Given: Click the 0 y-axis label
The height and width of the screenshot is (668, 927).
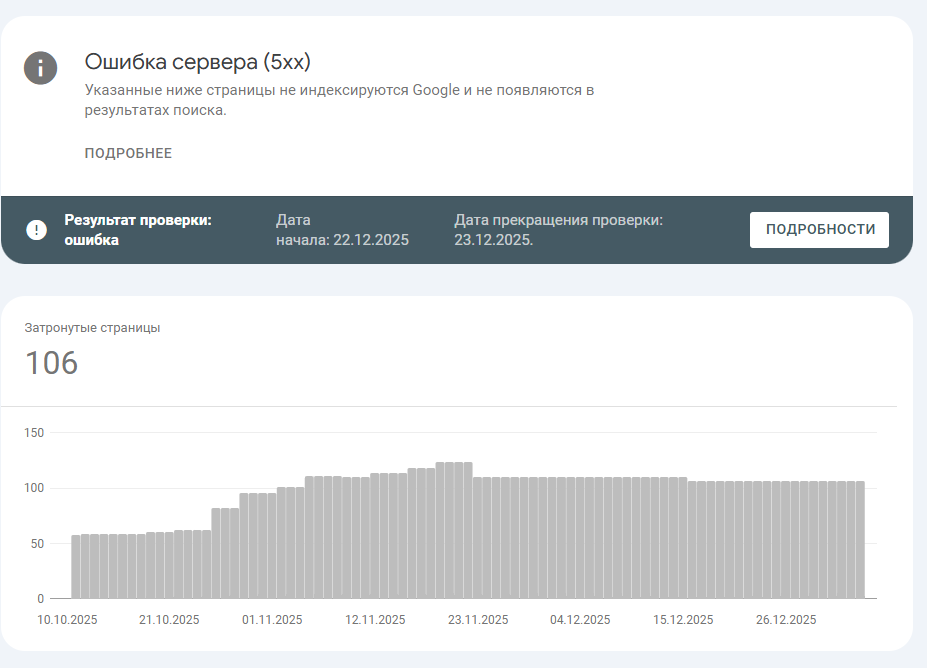Looking at the screenshot, I should [x=41, y=598].
